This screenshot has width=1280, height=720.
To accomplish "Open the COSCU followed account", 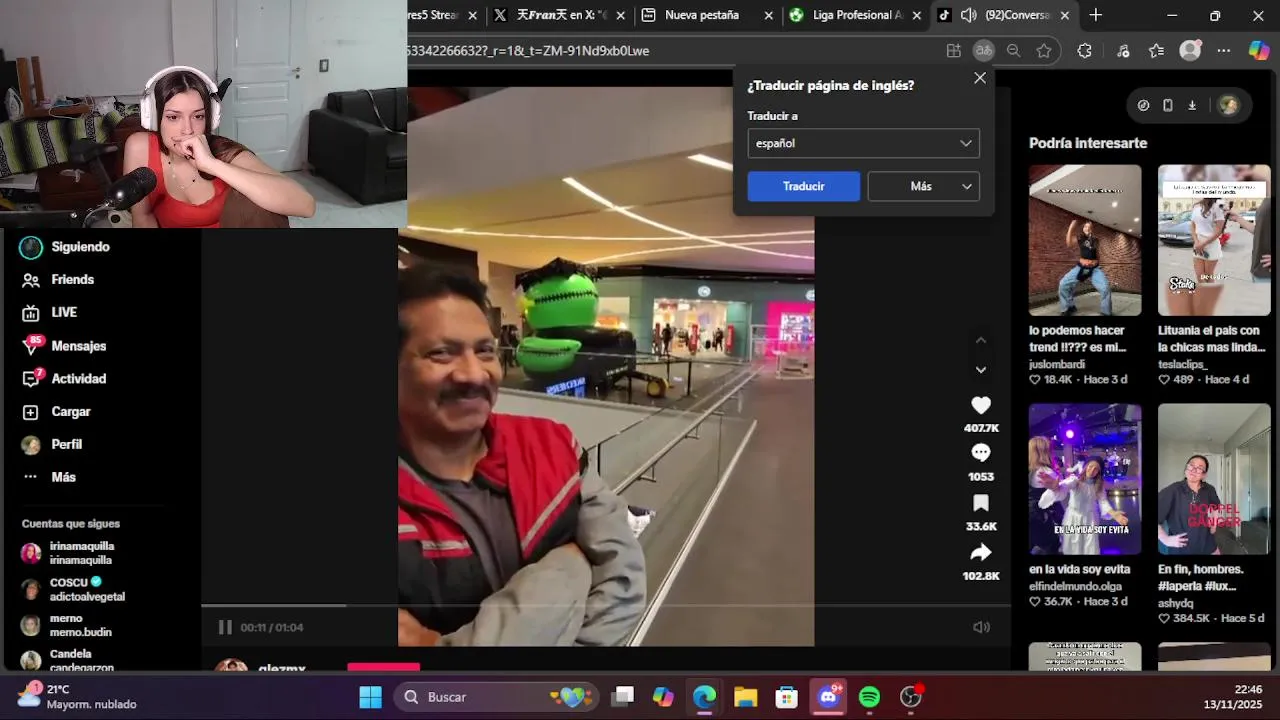I will point(73,589).
